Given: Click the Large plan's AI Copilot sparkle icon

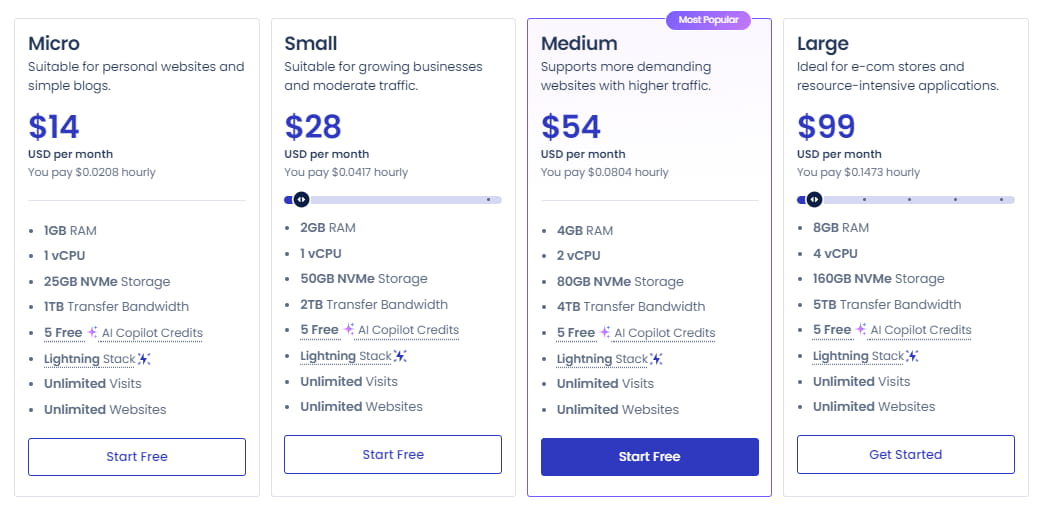Looking at the screenshot, I should click(861, 330).
